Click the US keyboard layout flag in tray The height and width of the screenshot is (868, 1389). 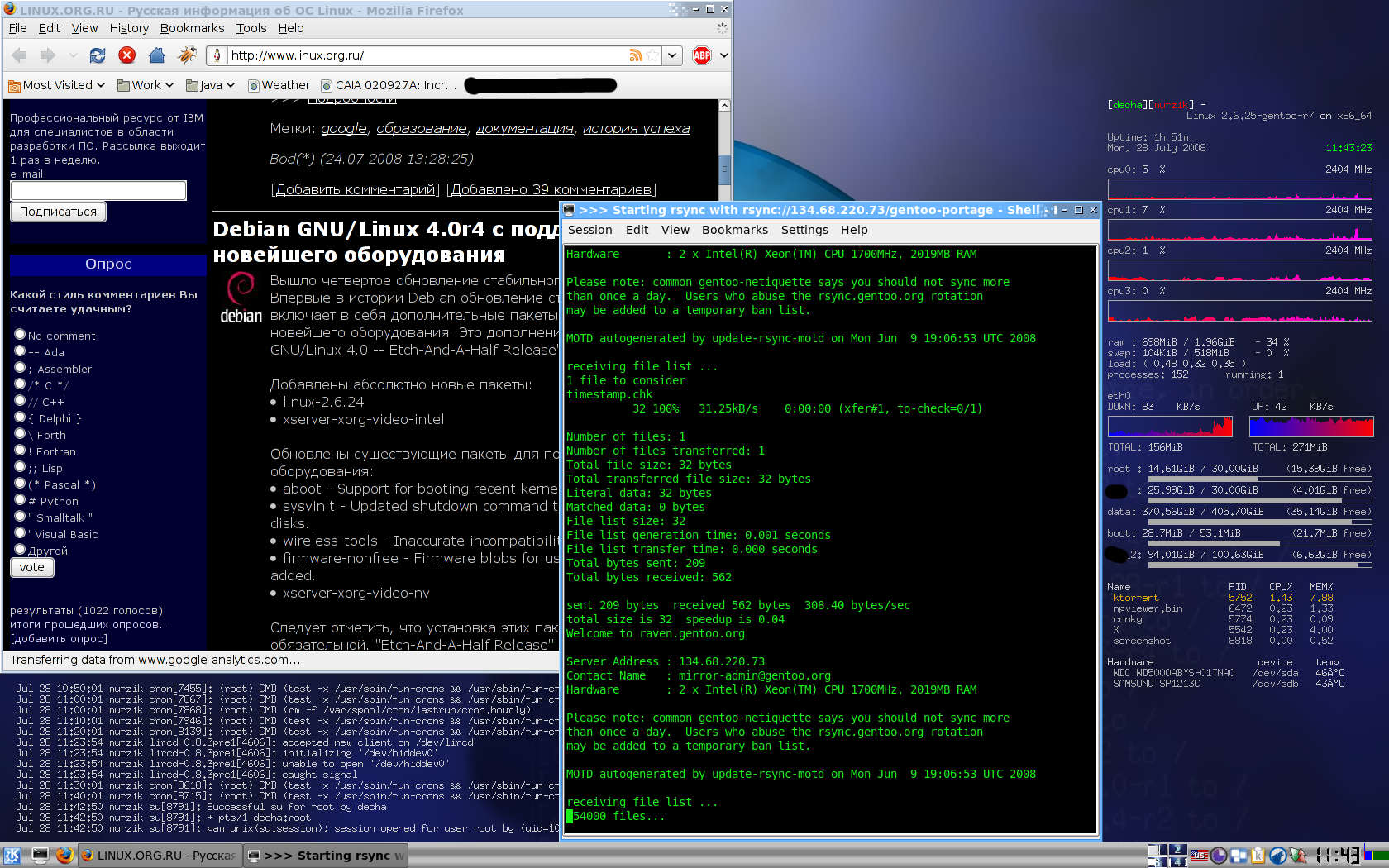[1199, 856]
